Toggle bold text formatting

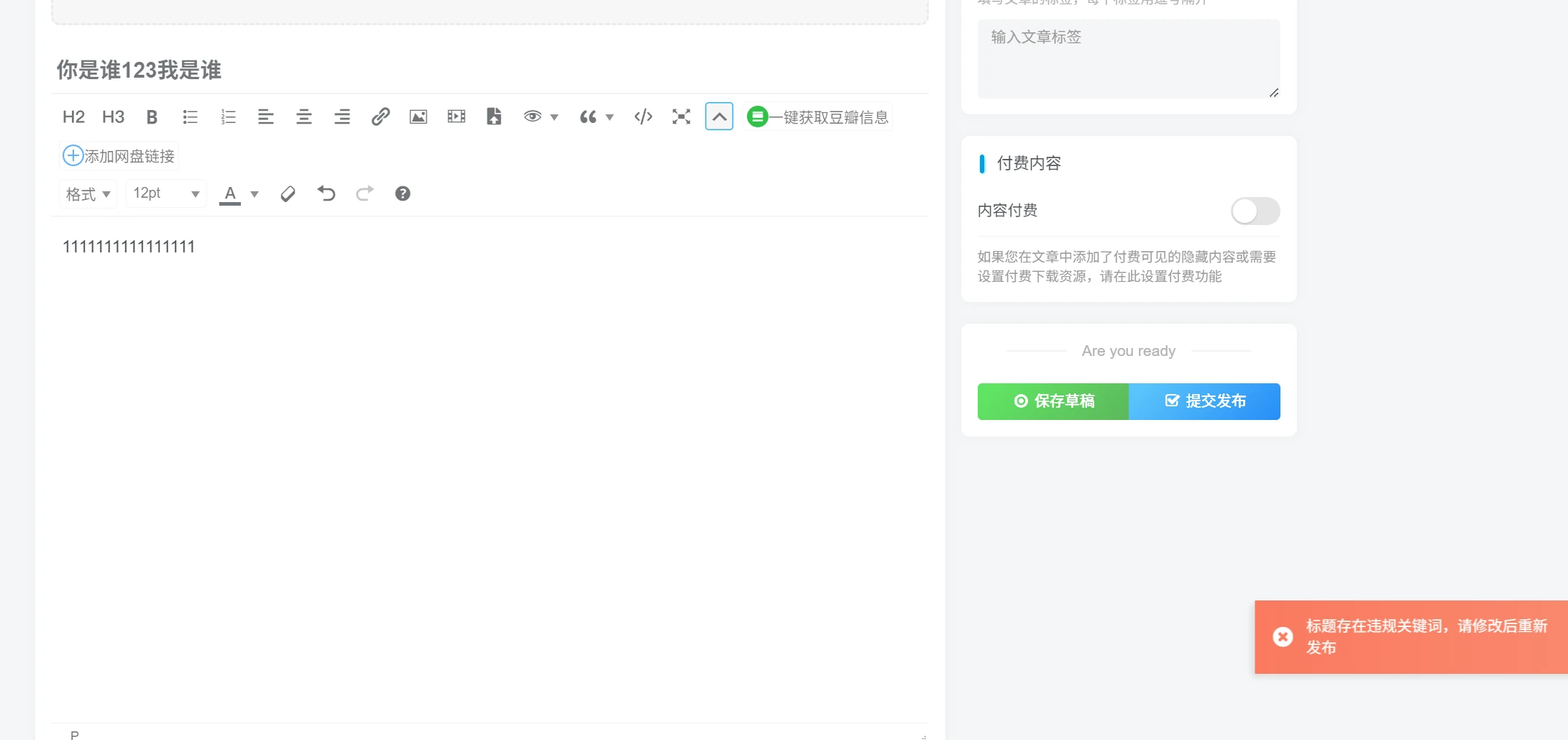click(x=152, y=117)
